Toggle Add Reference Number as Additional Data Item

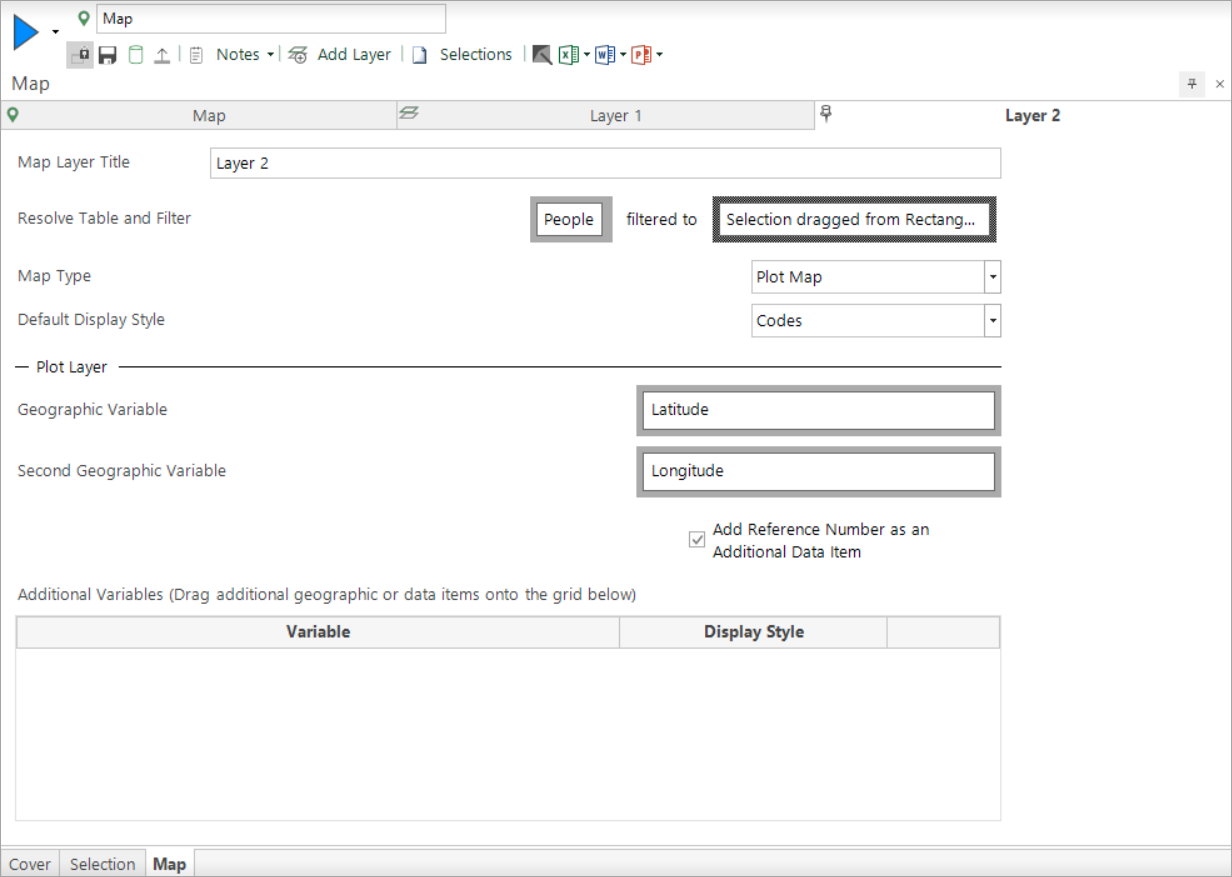tap(697, 540)
